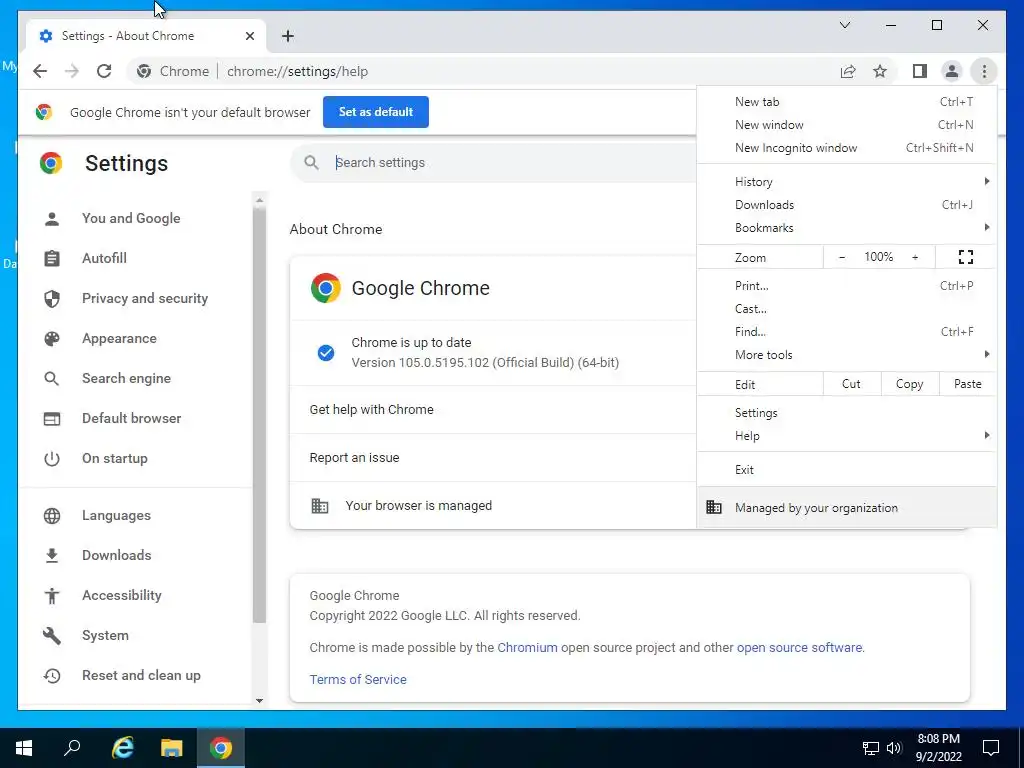The image size is (1024, 768).
Task: Click the Languages globe icon
Action: (52, 515)
